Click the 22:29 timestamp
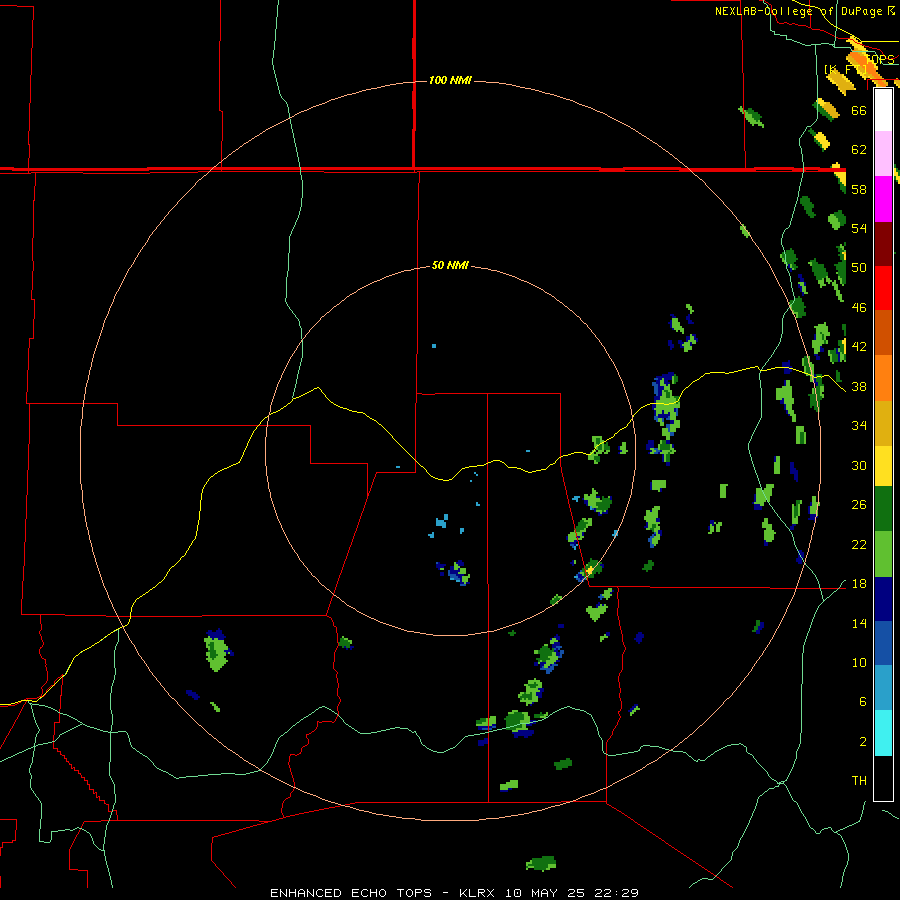Image resolution: width=900 pixels, height=900 pixels. coord(616,893)
